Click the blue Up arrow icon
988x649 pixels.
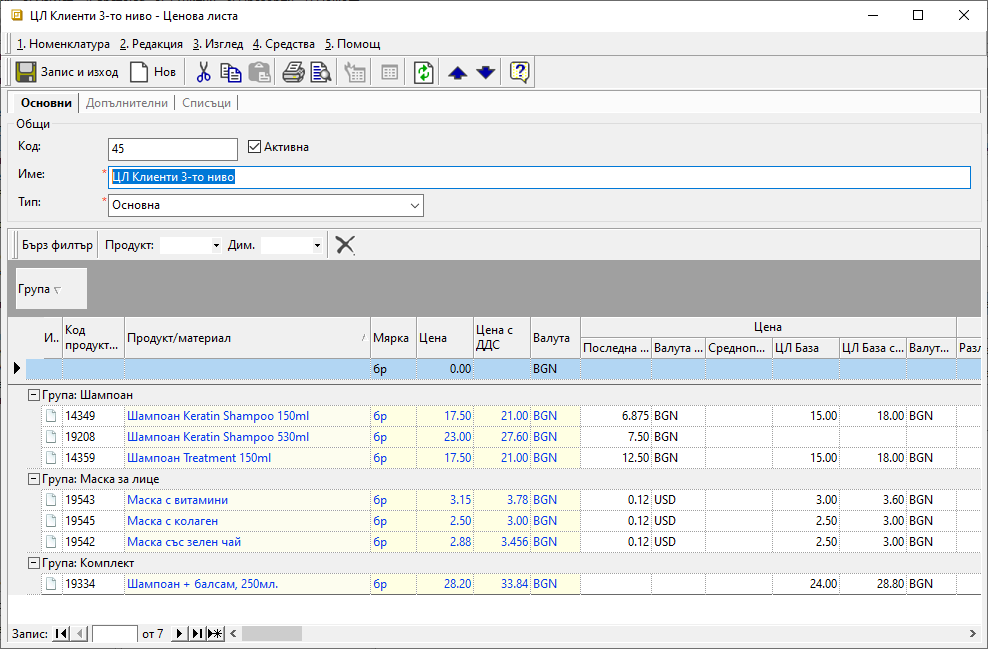tap(458, 72)
